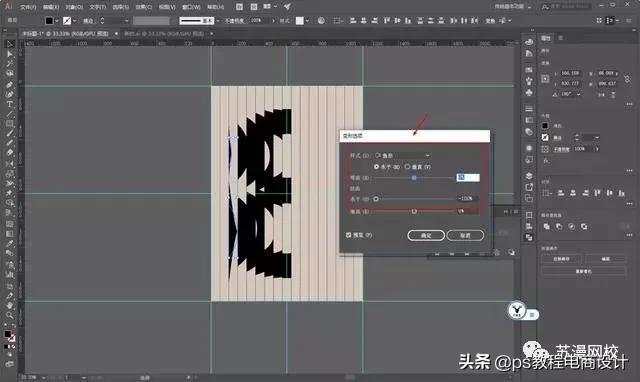Click the left quick action button in Properties
The height and width of the screenshot is (382, 640).
(x=561, y=259)
